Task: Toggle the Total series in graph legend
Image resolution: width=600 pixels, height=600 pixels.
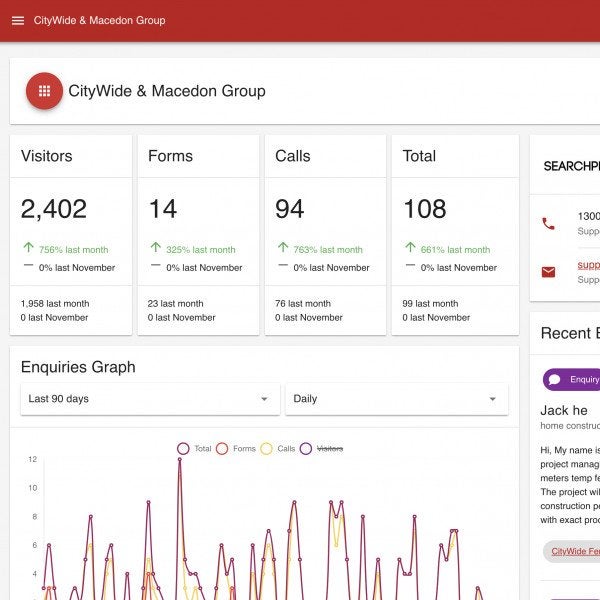Action: pyautogui.click(x=194, y=448)
